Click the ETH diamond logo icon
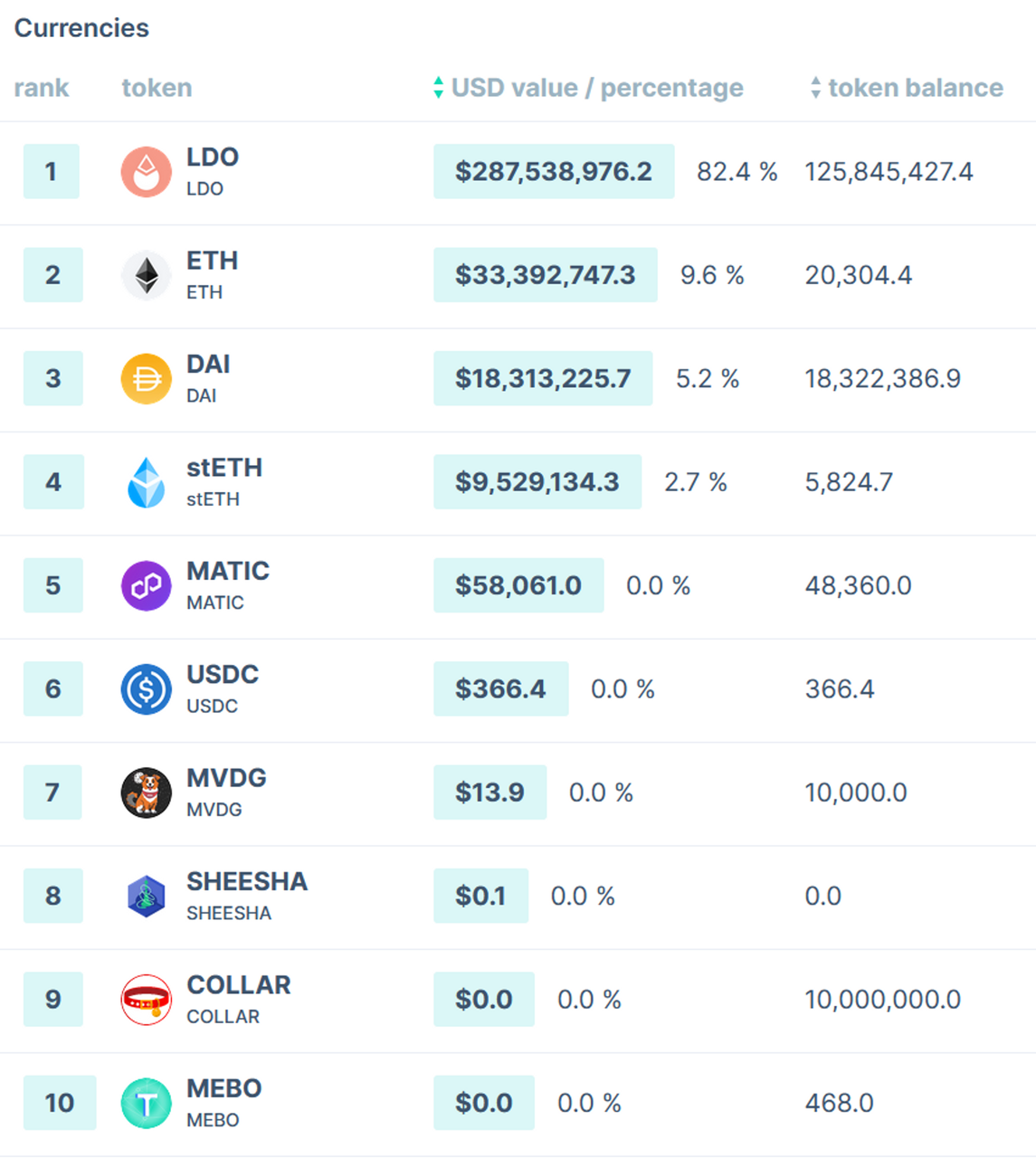Screen dimensions: 1036x1158 pyautogui.click(x=146, y=275)
